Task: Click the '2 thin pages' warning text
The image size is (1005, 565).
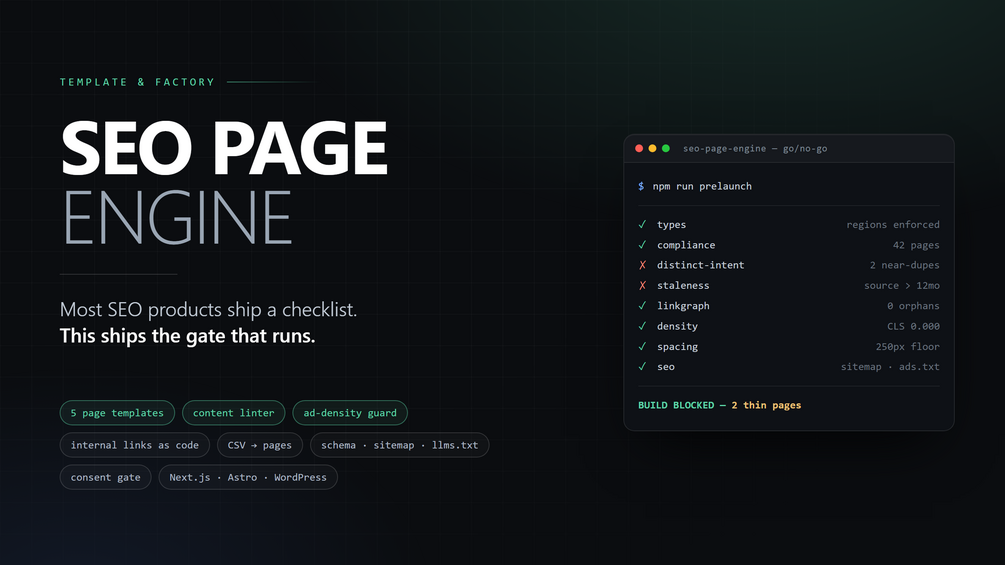Action: pos(766,405)
